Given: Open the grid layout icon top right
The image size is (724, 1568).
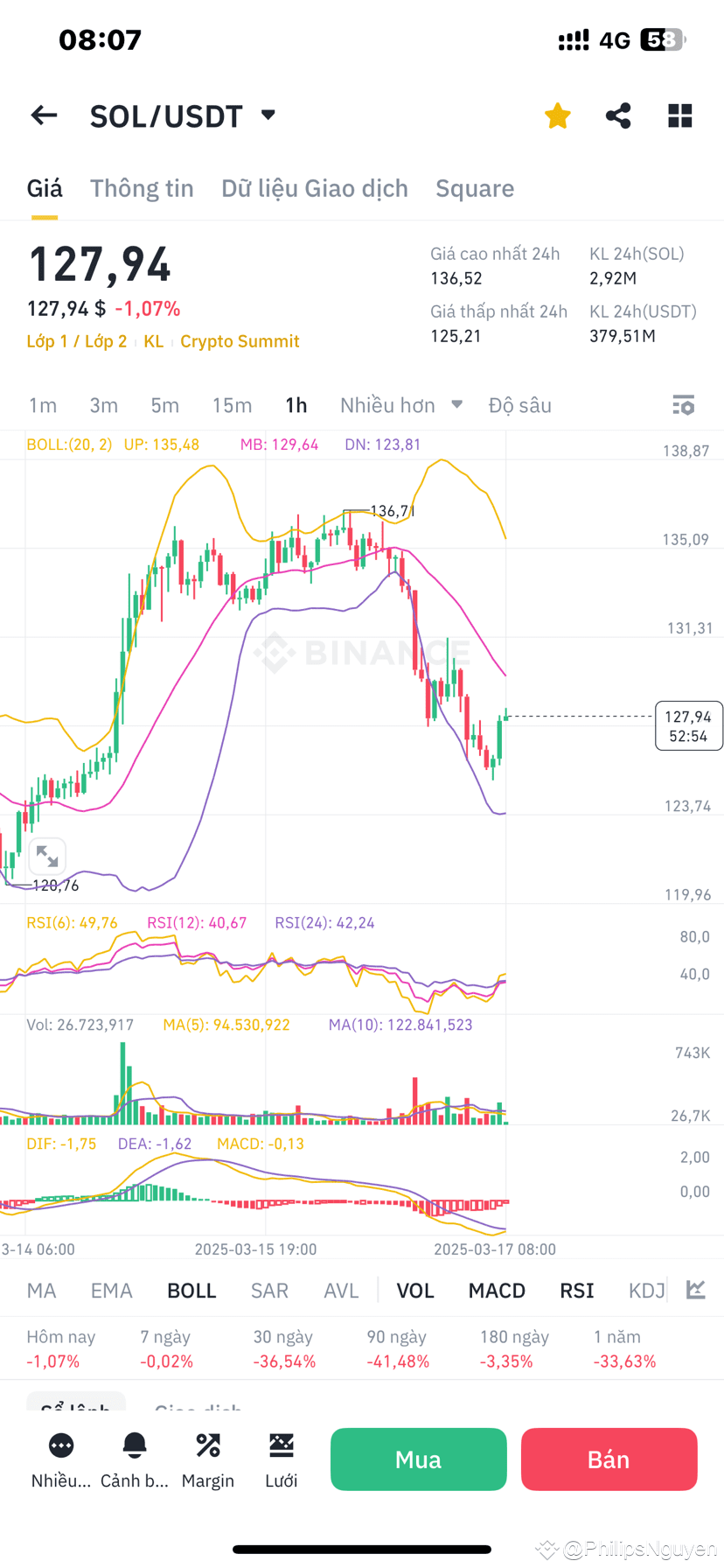Looking at the screenshot, I should tap(679, 115).
